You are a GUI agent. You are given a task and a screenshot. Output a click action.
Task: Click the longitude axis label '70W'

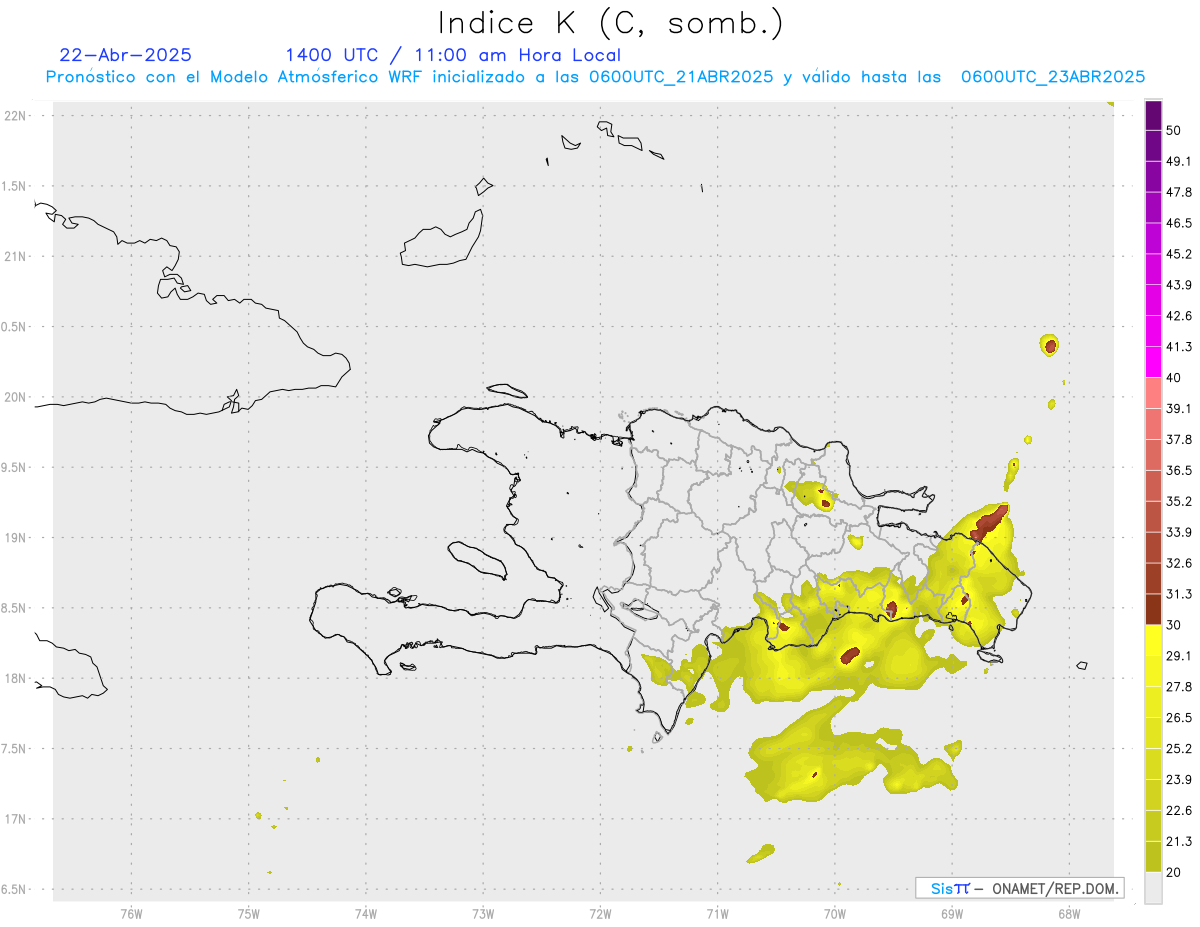(x=835, y=913)
